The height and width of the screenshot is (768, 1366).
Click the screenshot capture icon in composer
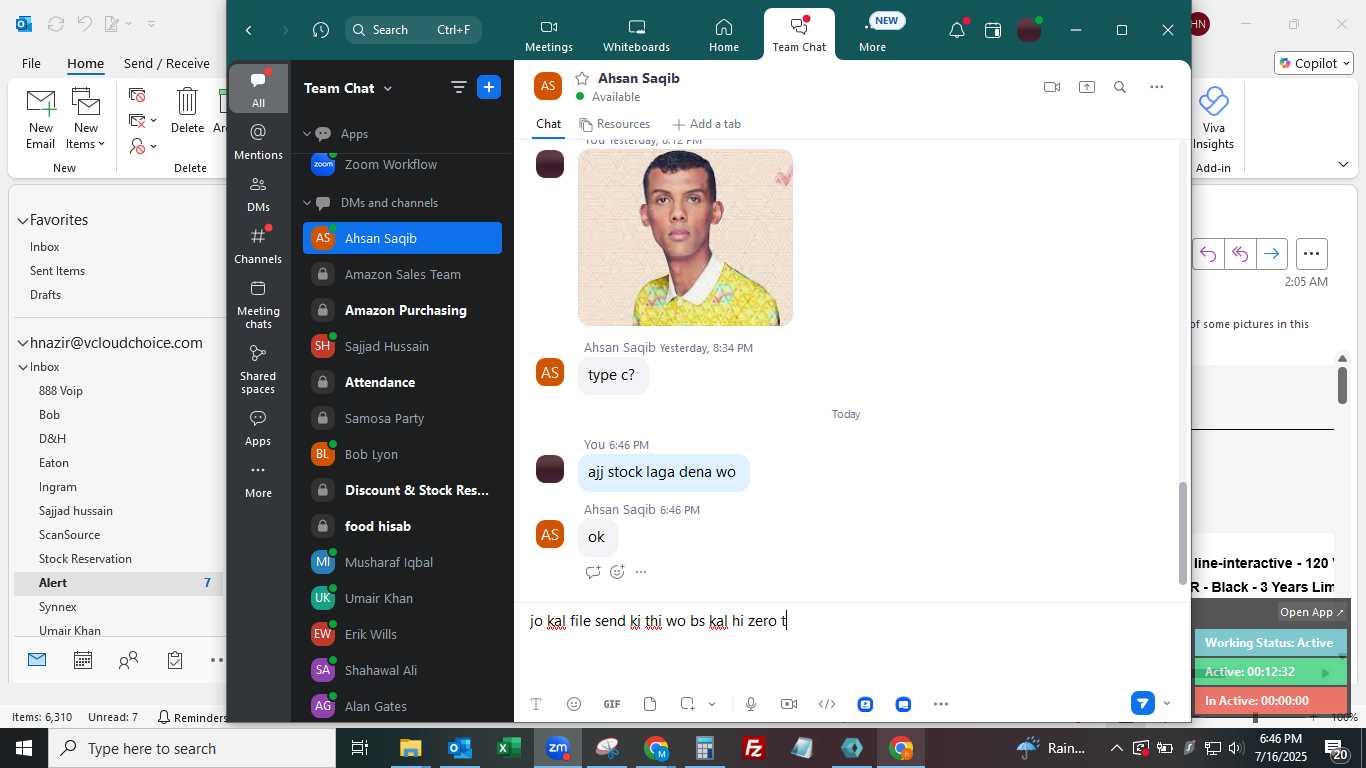point(688,704)
